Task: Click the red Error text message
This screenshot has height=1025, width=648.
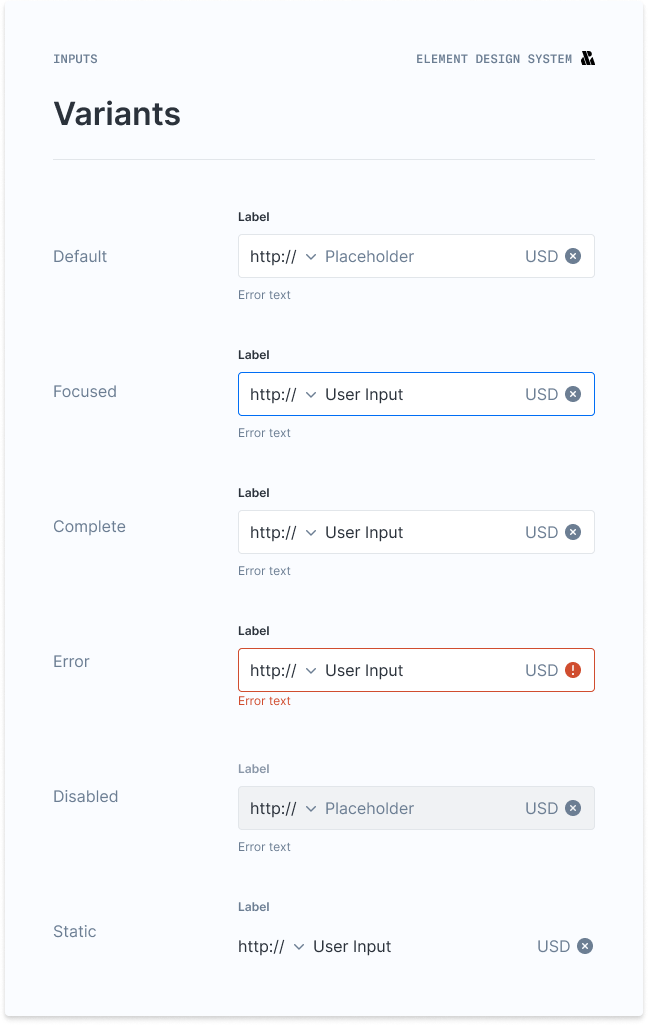Action: tap(264, 701)
